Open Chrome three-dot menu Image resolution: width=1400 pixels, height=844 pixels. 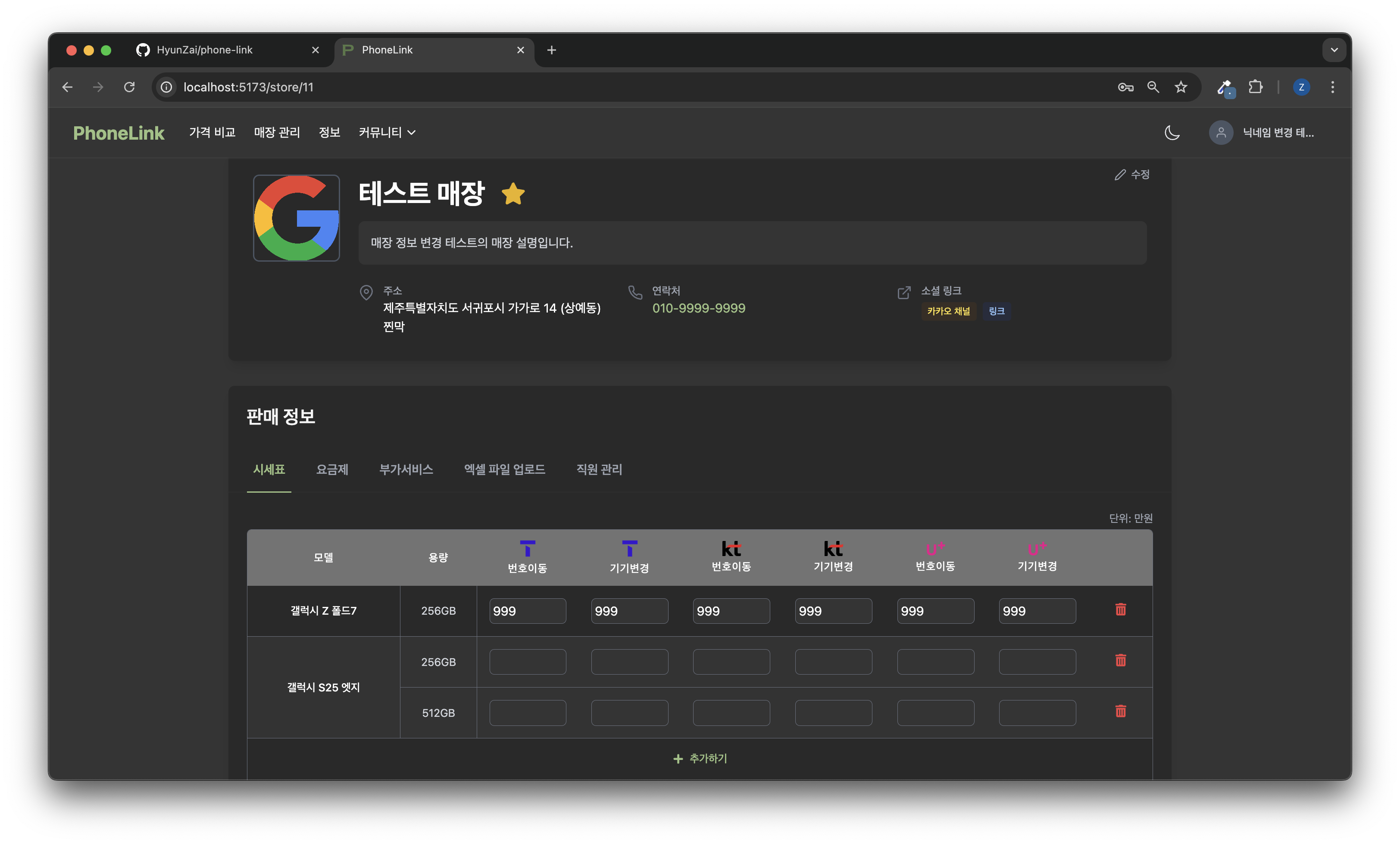click(x=1332, y=87)
